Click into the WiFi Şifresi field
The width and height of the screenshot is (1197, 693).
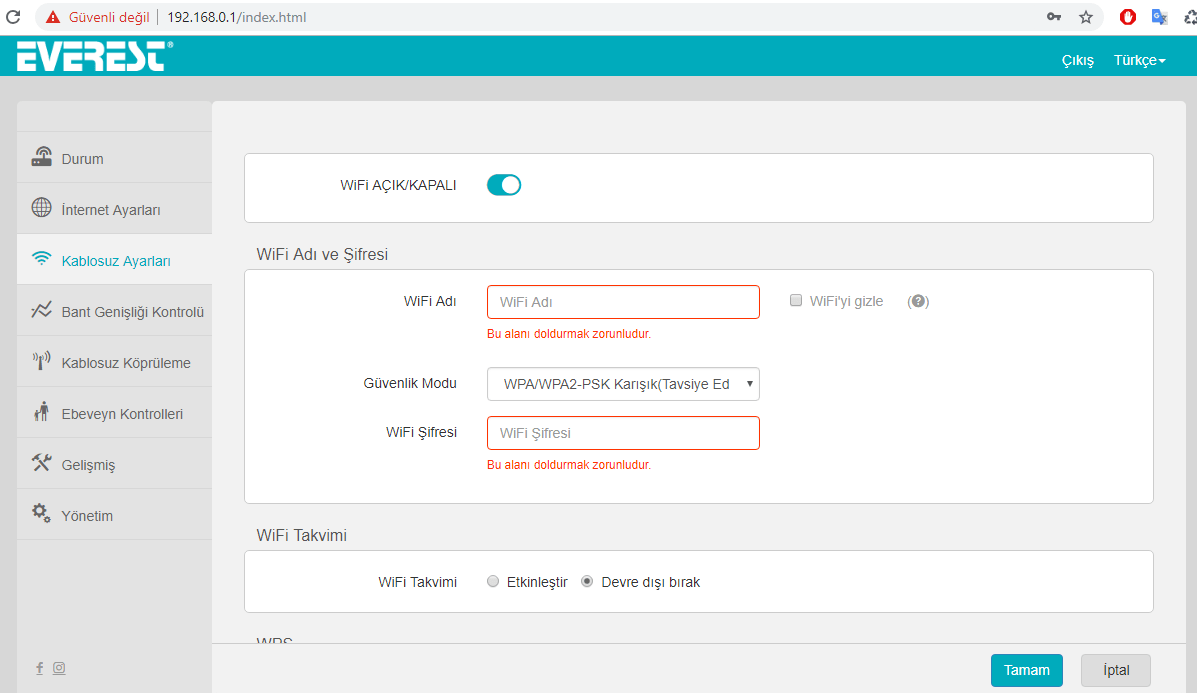[x=623, y=433]
